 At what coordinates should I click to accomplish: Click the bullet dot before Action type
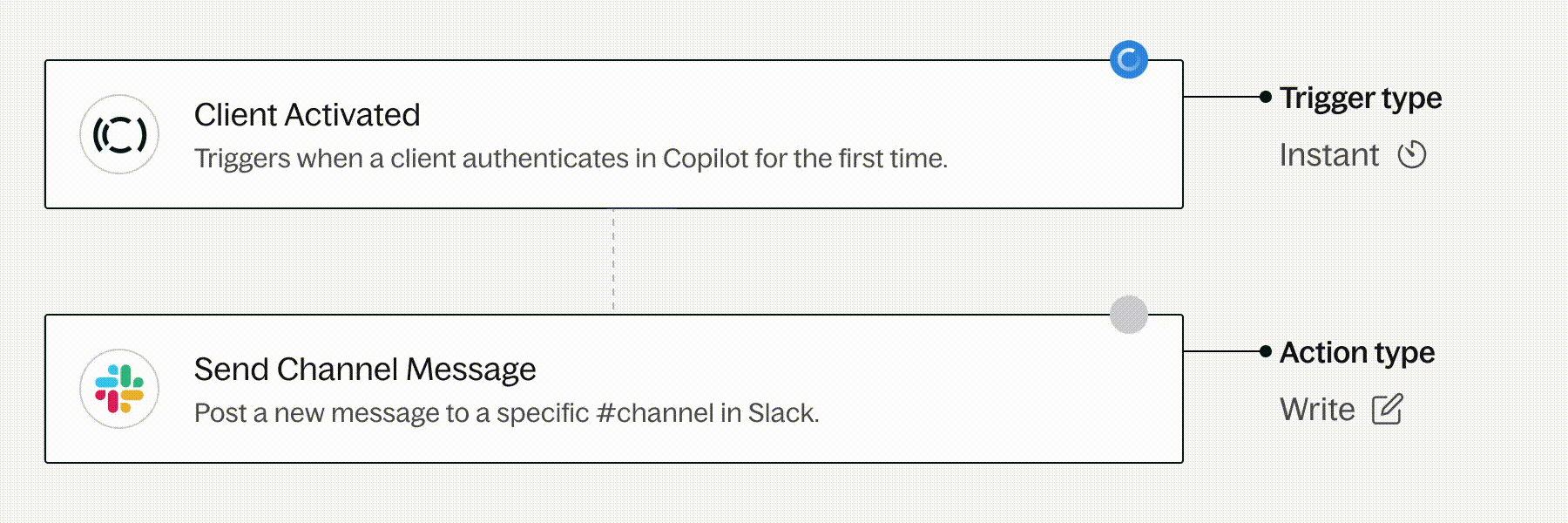point(1266,351)
